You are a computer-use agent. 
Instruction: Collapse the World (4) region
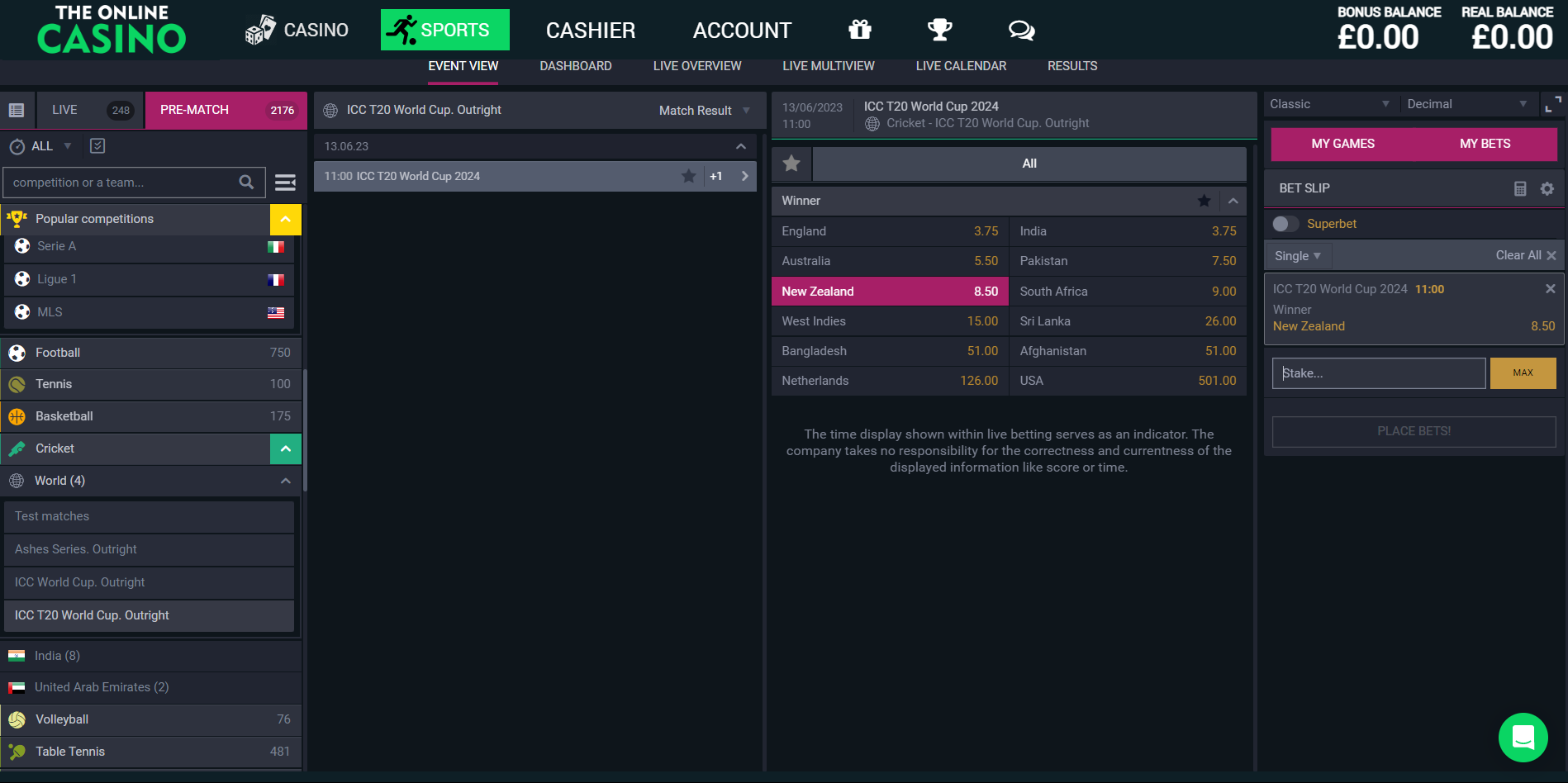click(x=285, y=481)
